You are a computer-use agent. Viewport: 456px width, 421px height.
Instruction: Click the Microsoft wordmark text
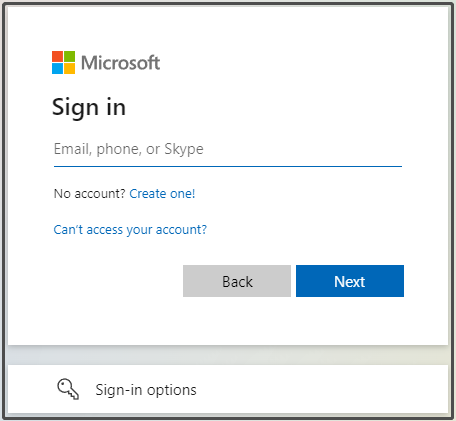pyautogui.click(x=120, y=63)
